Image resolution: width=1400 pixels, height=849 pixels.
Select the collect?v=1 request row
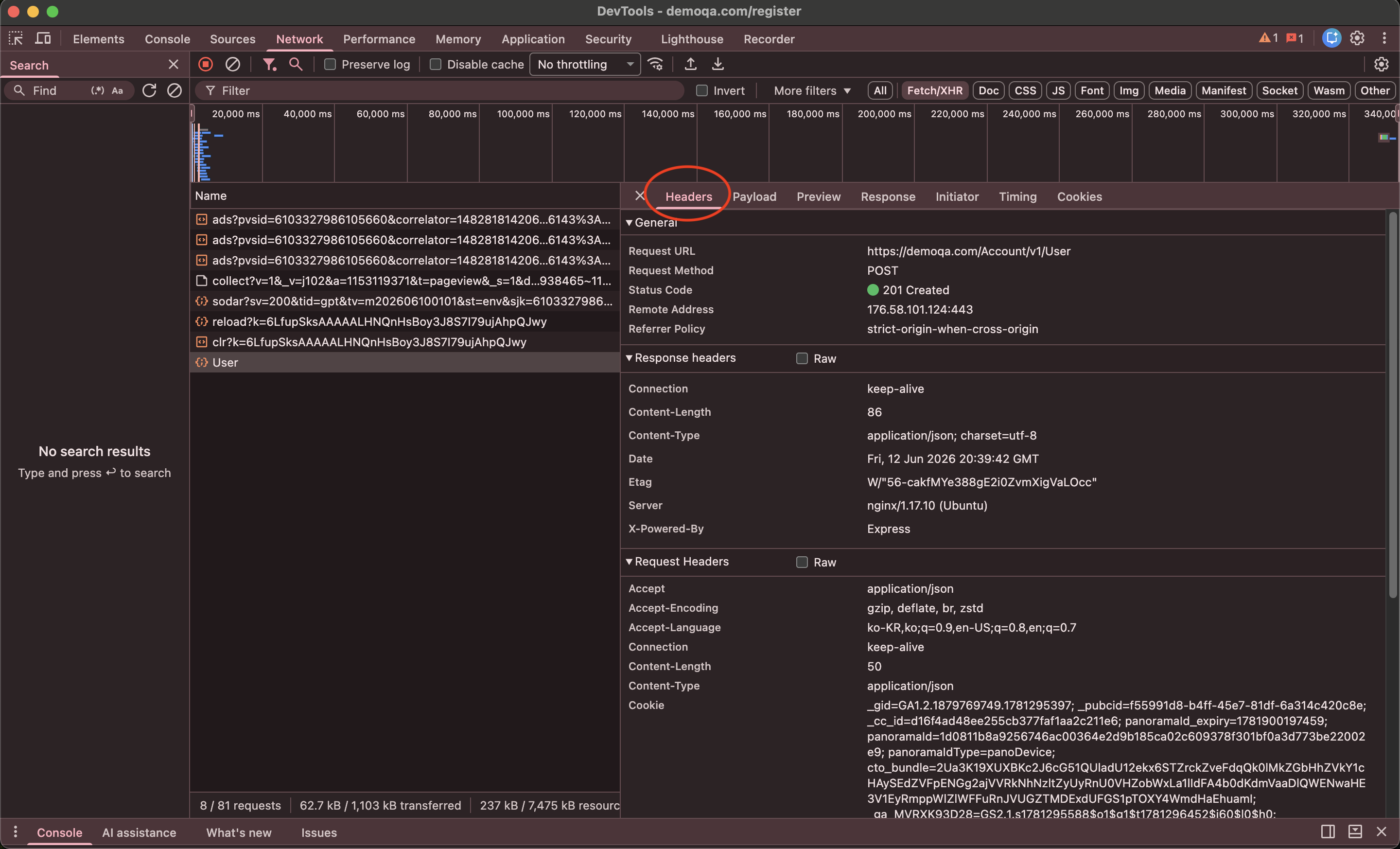pos(404,281)
